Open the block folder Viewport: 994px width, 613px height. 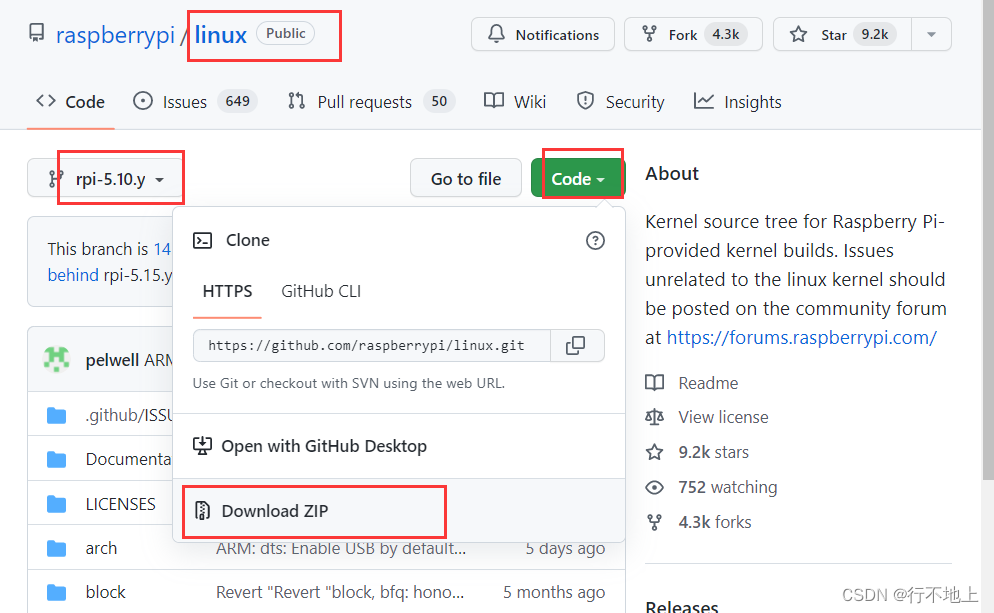105,592
